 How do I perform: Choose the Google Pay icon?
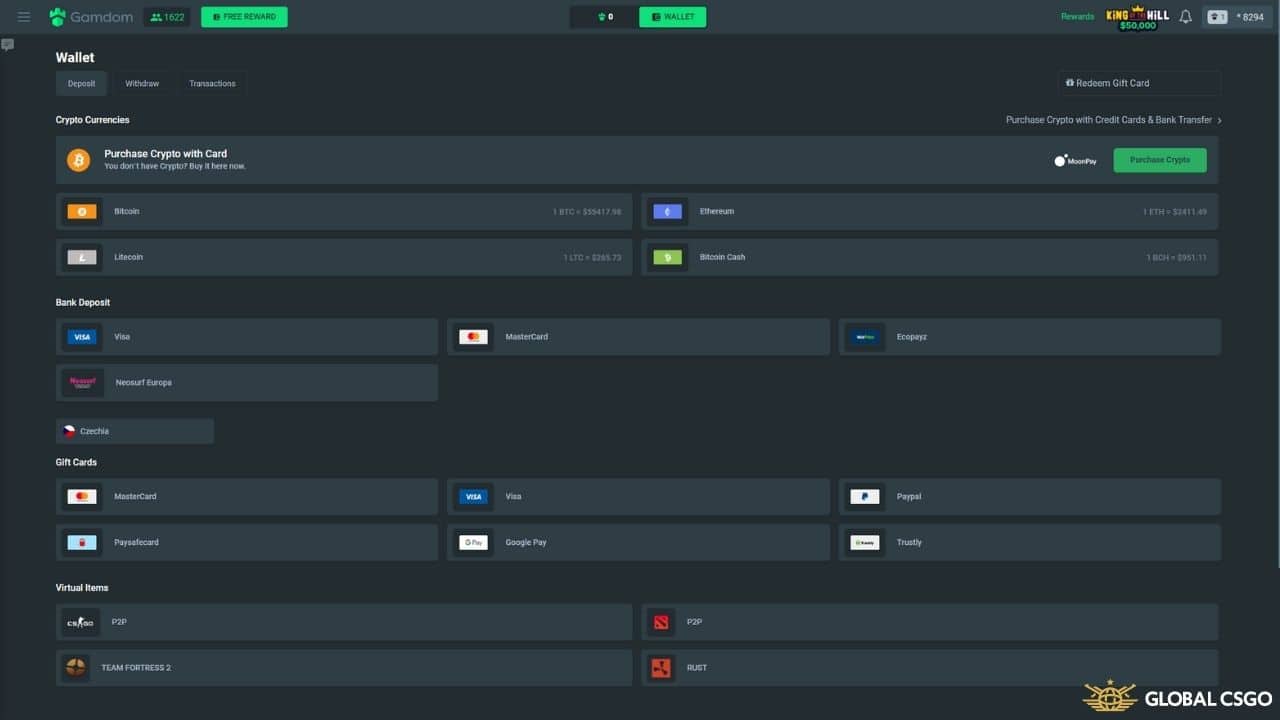(x=473, y=543)
